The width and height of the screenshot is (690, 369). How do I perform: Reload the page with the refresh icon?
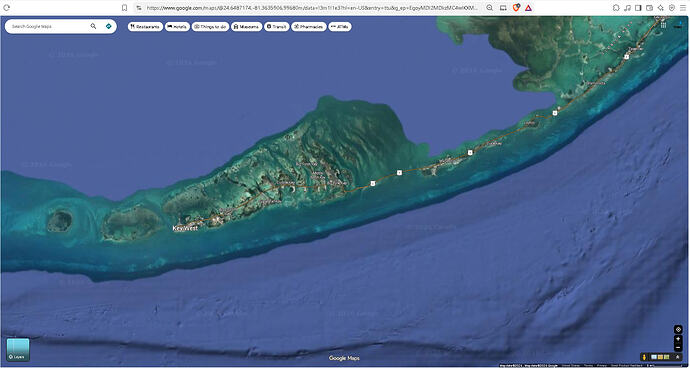(7, 7)
